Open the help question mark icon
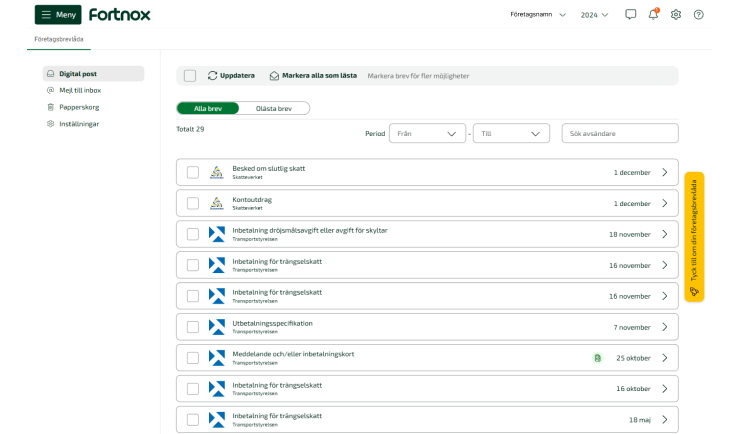This screenshot has width=740, height=434. [x=698, y=15]
